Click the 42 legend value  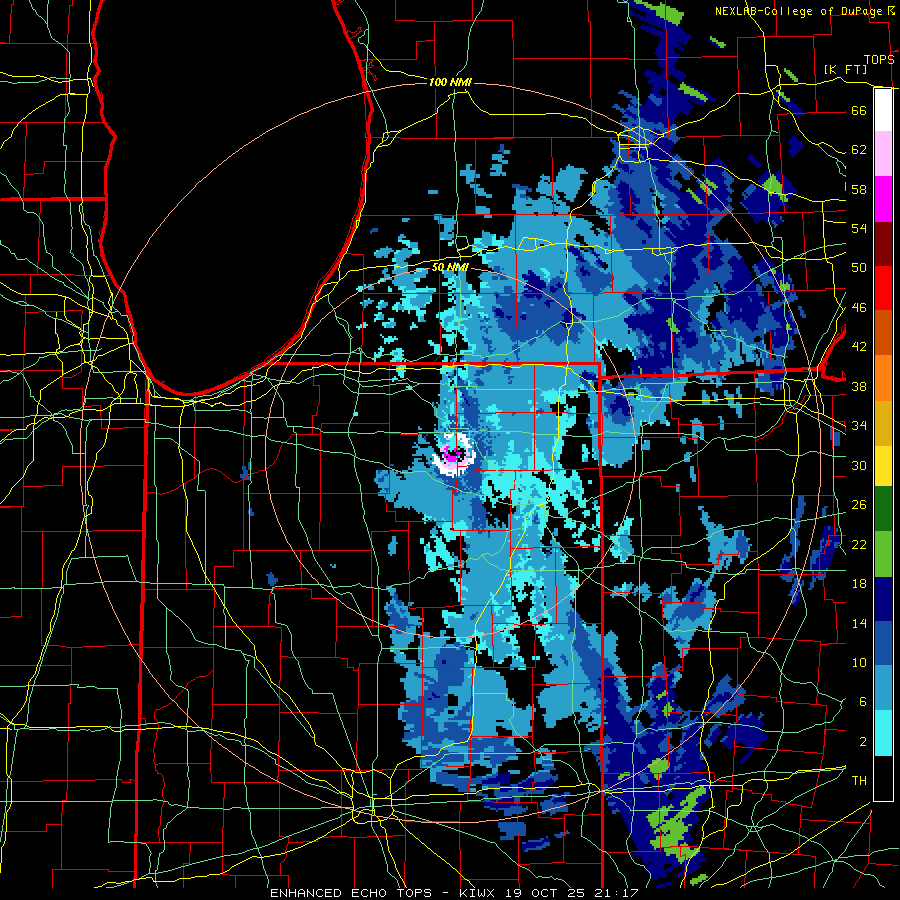click(859, 347)
